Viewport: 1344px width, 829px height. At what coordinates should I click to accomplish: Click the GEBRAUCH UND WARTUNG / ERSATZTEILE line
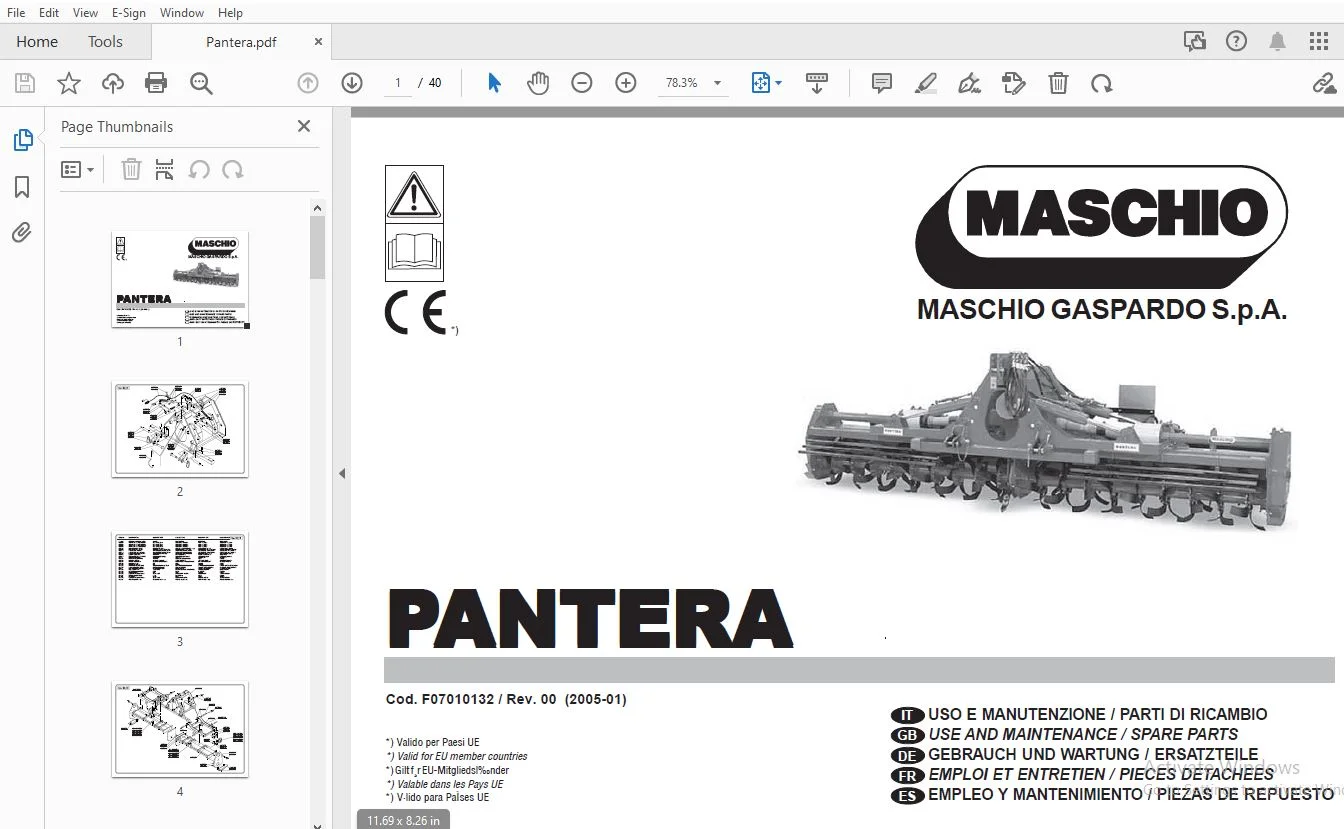point(1093,754)
